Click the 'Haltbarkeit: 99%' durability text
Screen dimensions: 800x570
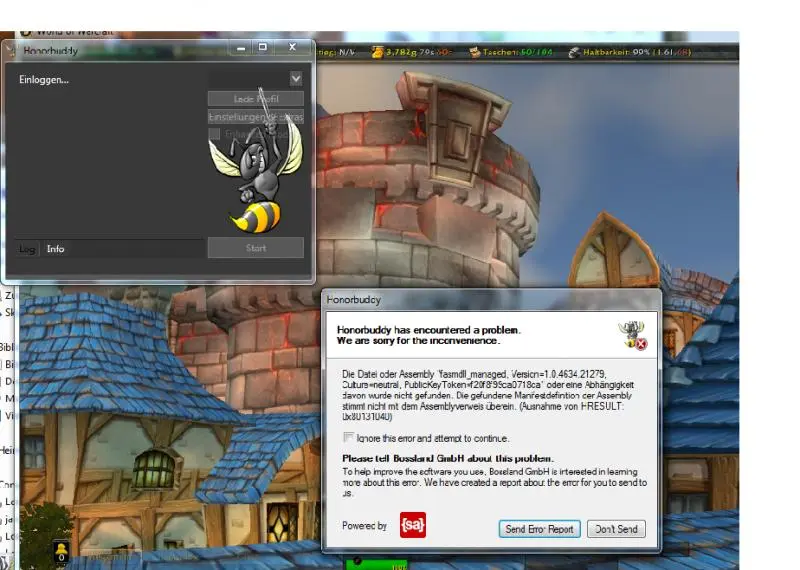tap(616, 52)
